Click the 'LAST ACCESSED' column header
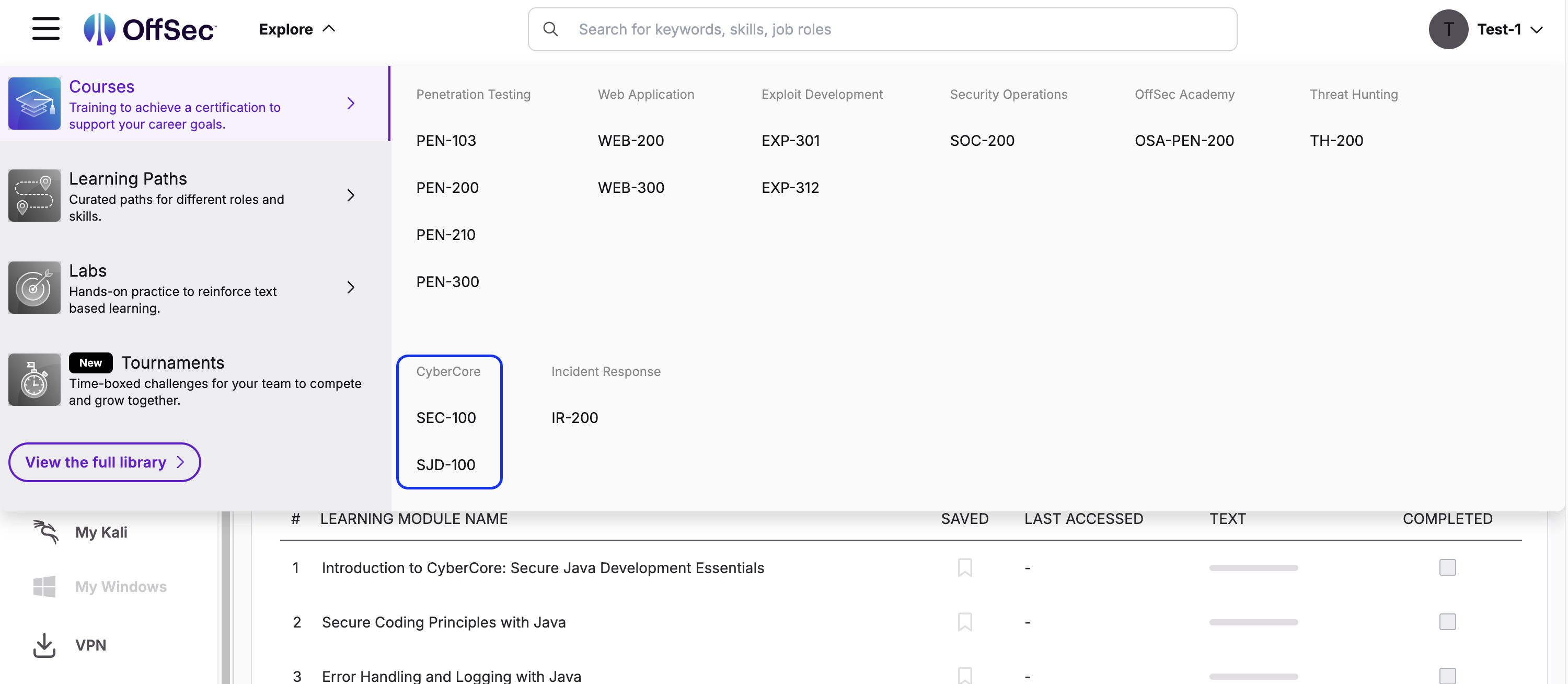This screenshot has height=684, width=1568. (x=1083, y=518)
